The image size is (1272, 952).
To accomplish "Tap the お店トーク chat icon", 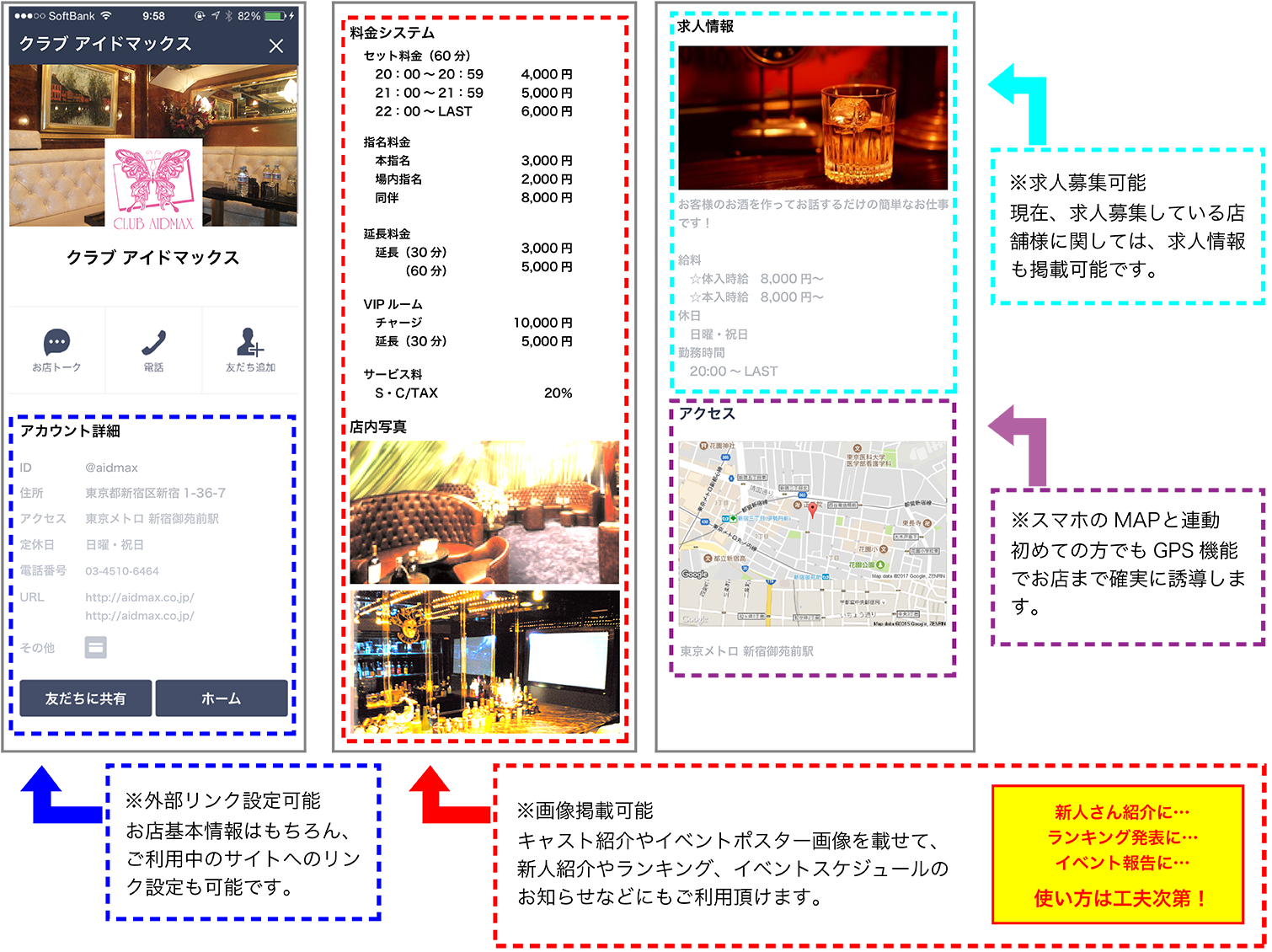I will (56, 342).
